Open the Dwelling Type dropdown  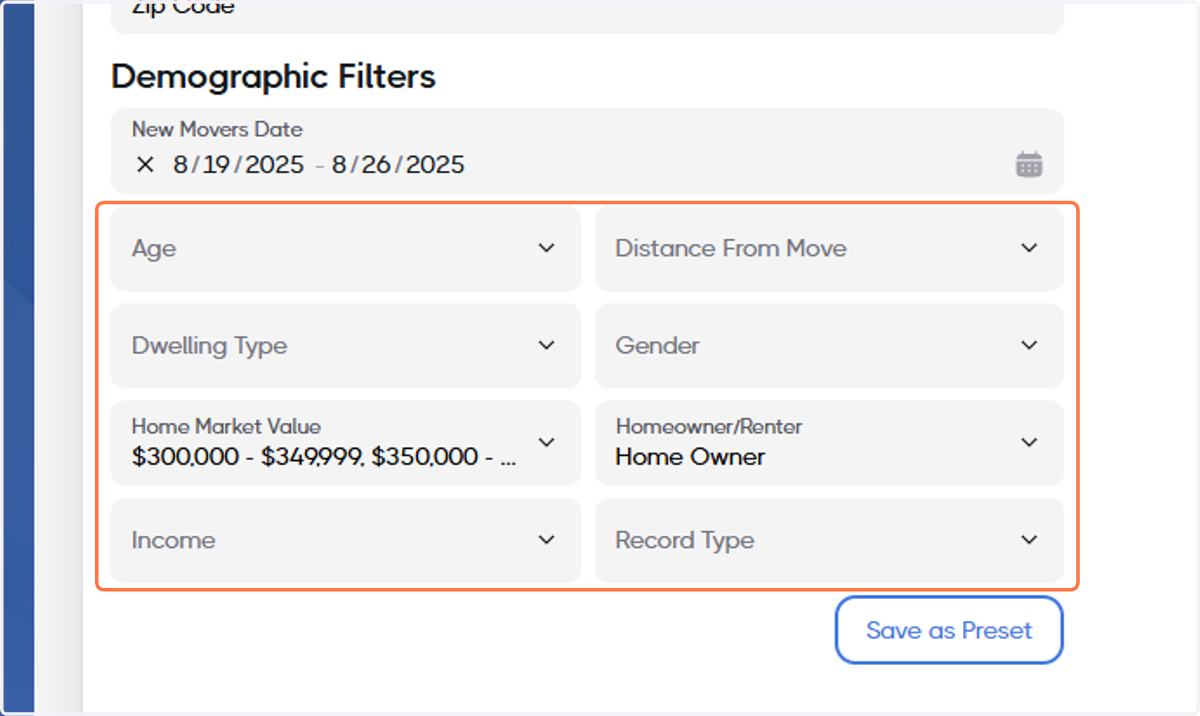[x=346, y=345]
